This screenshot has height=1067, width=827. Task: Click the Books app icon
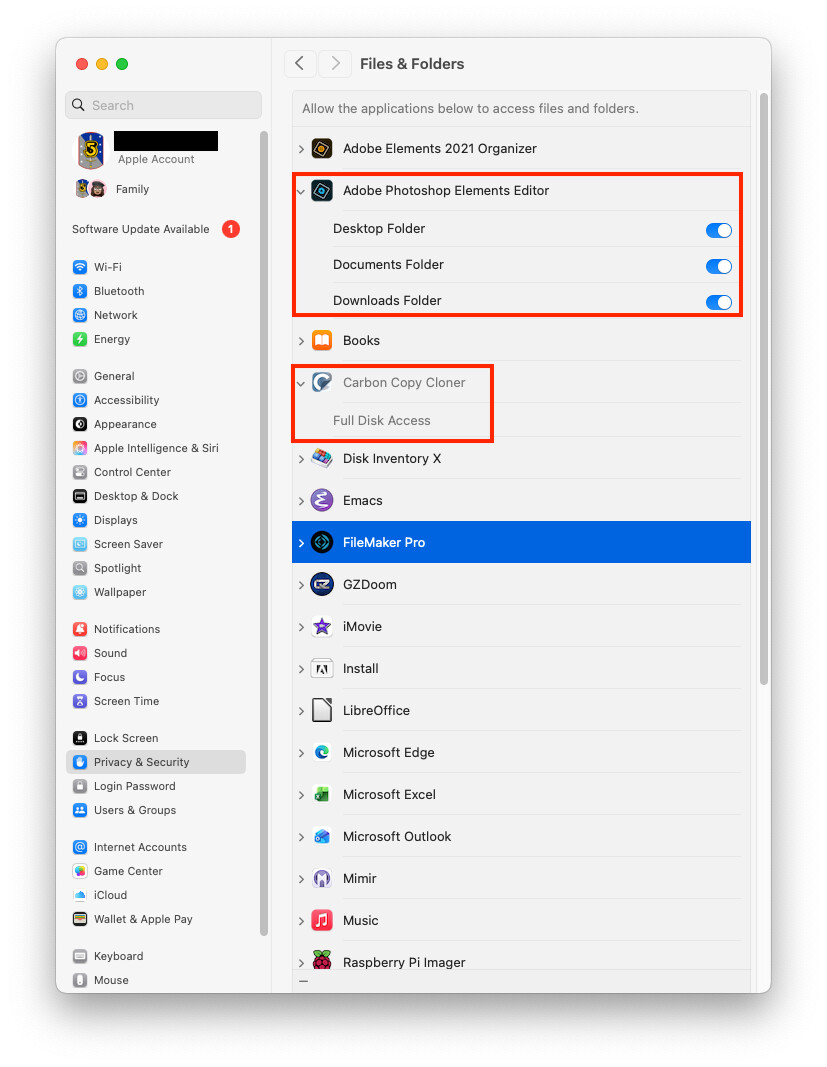tap(321, 340)
